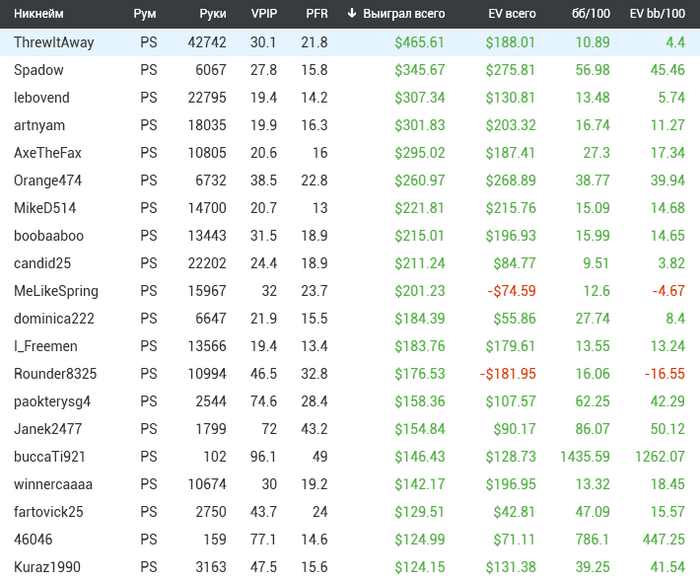Viewport: 700px width, 579px height.
Task: Click EV value $268.89
Action: (511, 181)
